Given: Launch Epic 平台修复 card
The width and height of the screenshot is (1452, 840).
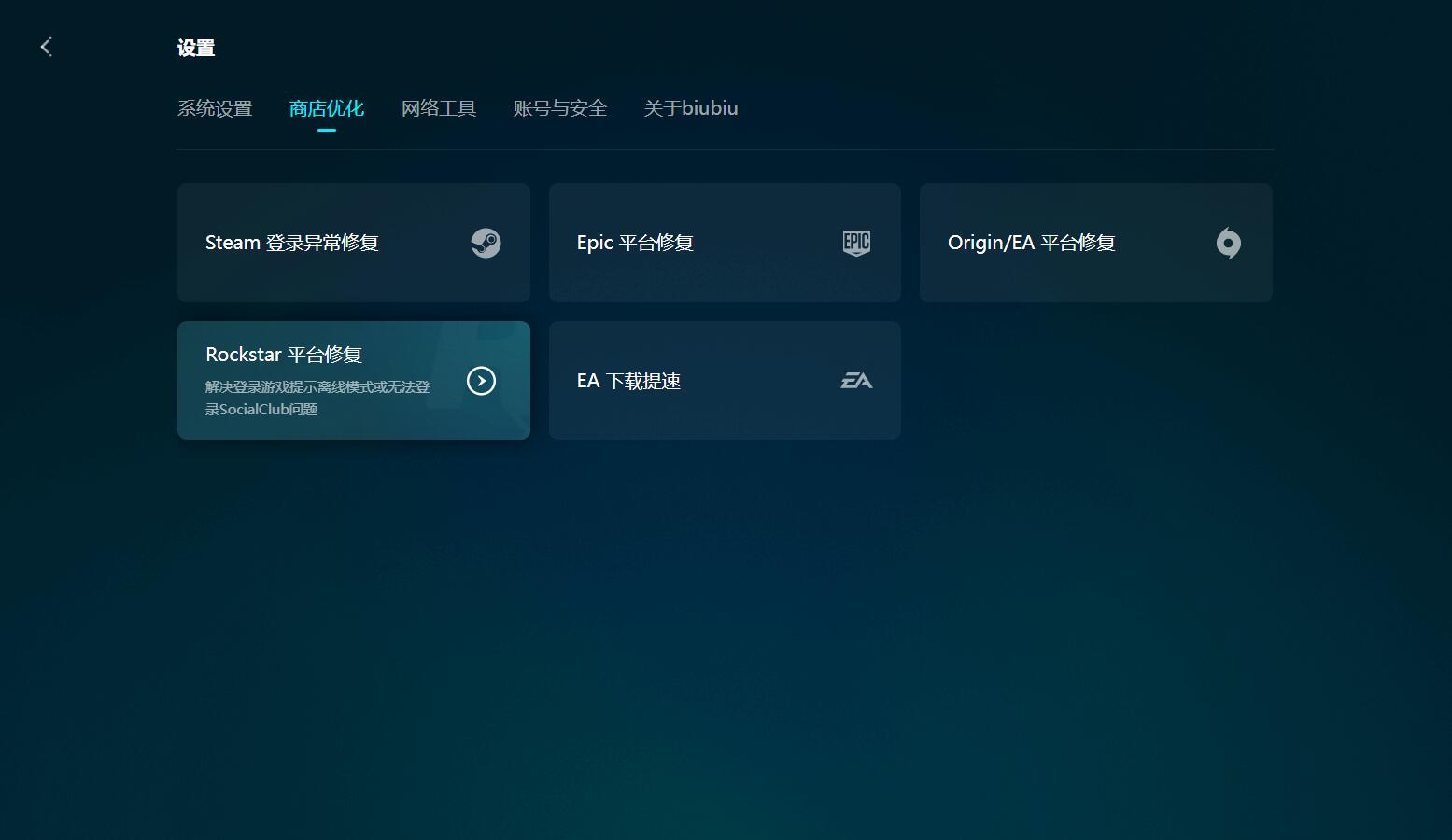Looking at the screenshot, I should tap(725, 243).
